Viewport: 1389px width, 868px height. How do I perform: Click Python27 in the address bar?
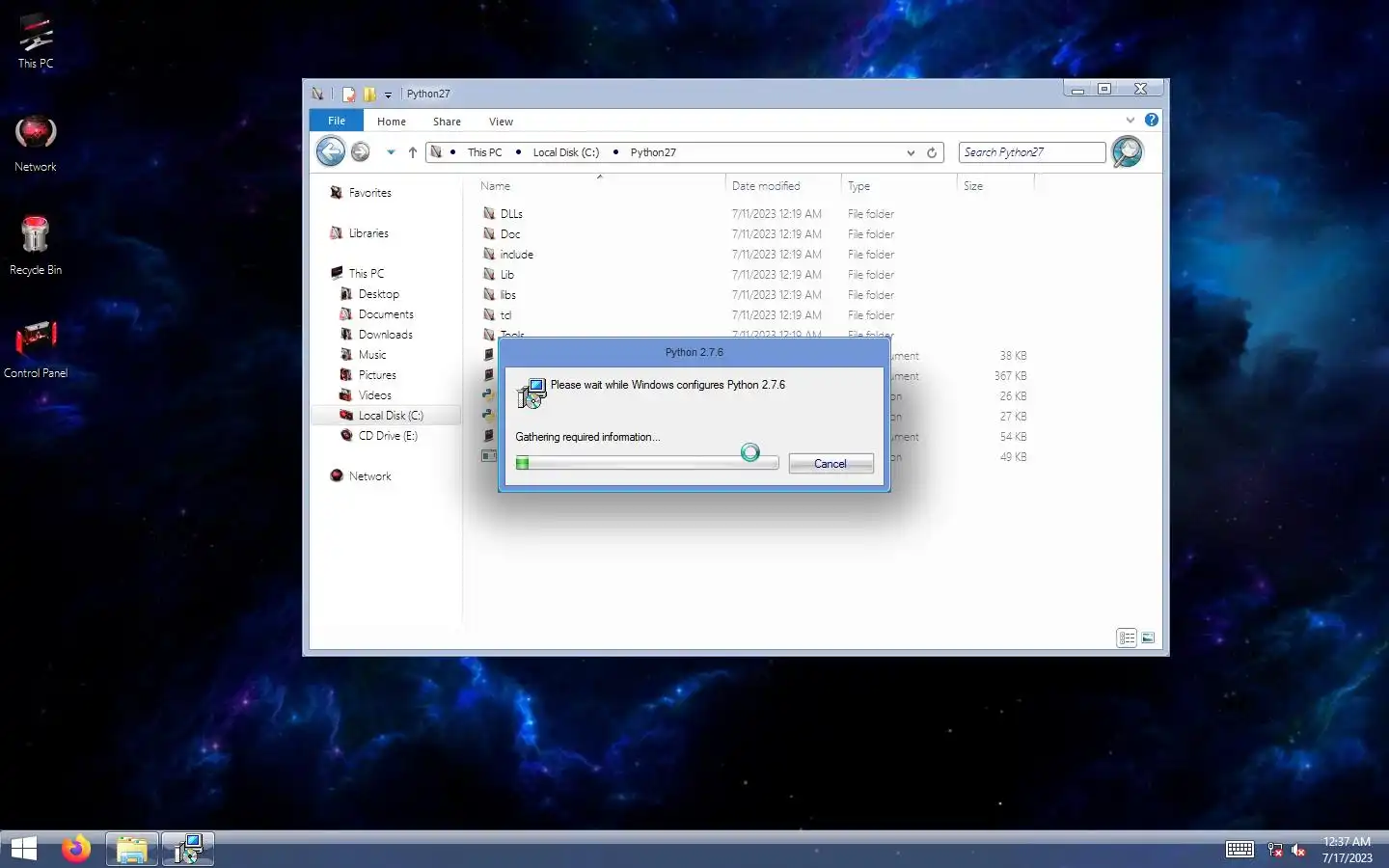pyautogui.click(x=653, y=152)
